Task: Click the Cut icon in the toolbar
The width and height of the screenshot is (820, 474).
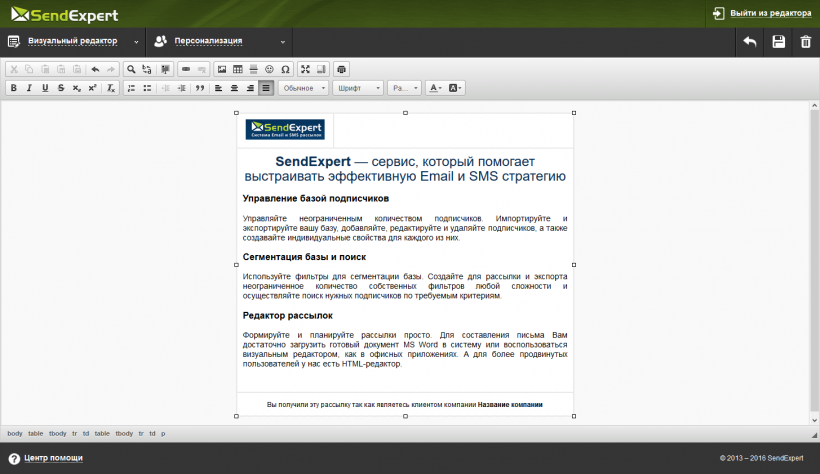Action: click(x=14, y=69)
